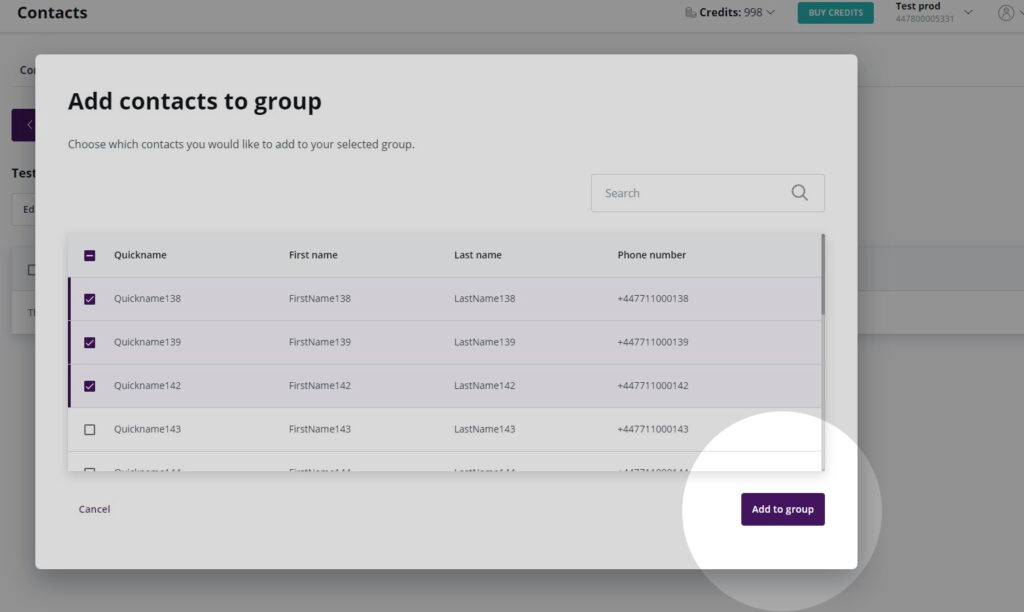Image resolution: width=1024 pixels, height=612 pixels.
Task: Click the search magnifying glass icon
Action: point(798,192)
